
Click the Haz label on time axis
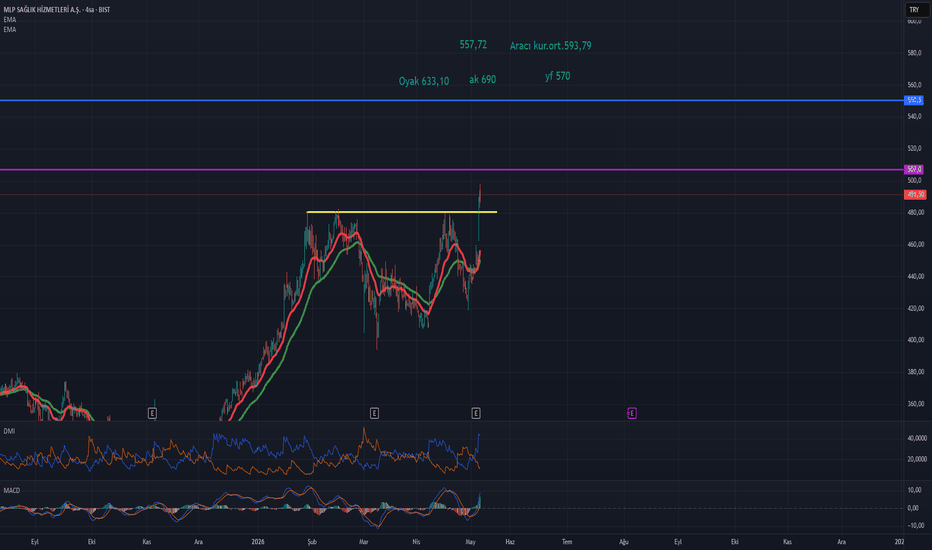click(510, 542)
